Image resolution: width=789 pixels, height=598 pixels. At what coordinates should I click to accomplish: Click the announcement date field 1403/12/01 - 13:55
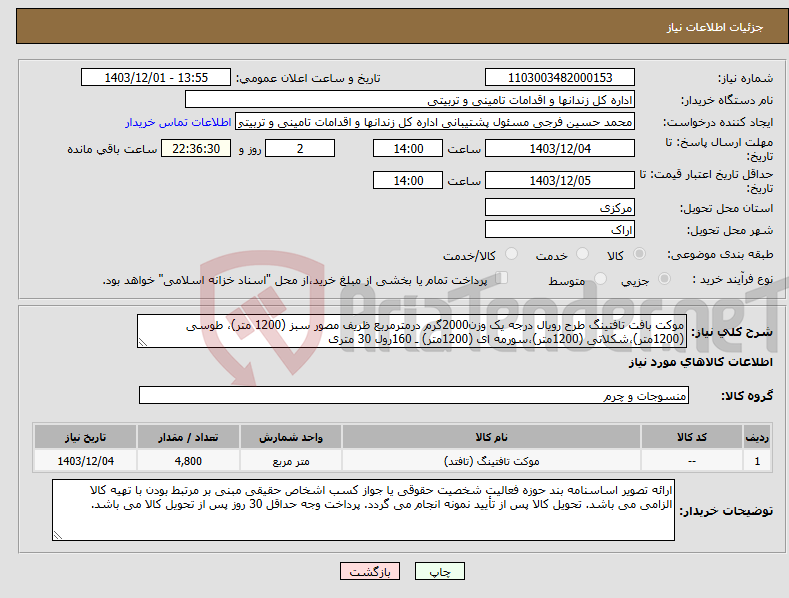[x=156, y=78]
